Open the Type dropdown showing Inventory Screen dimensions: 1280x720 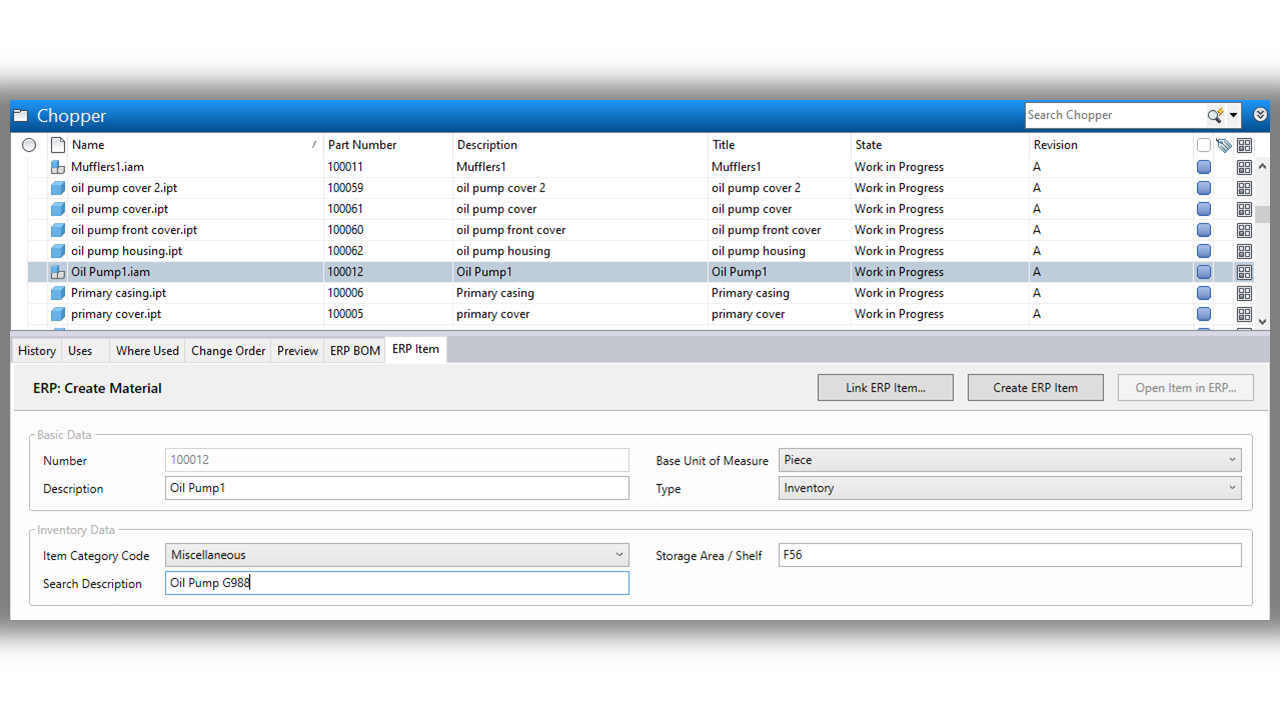coord(1230,488)
